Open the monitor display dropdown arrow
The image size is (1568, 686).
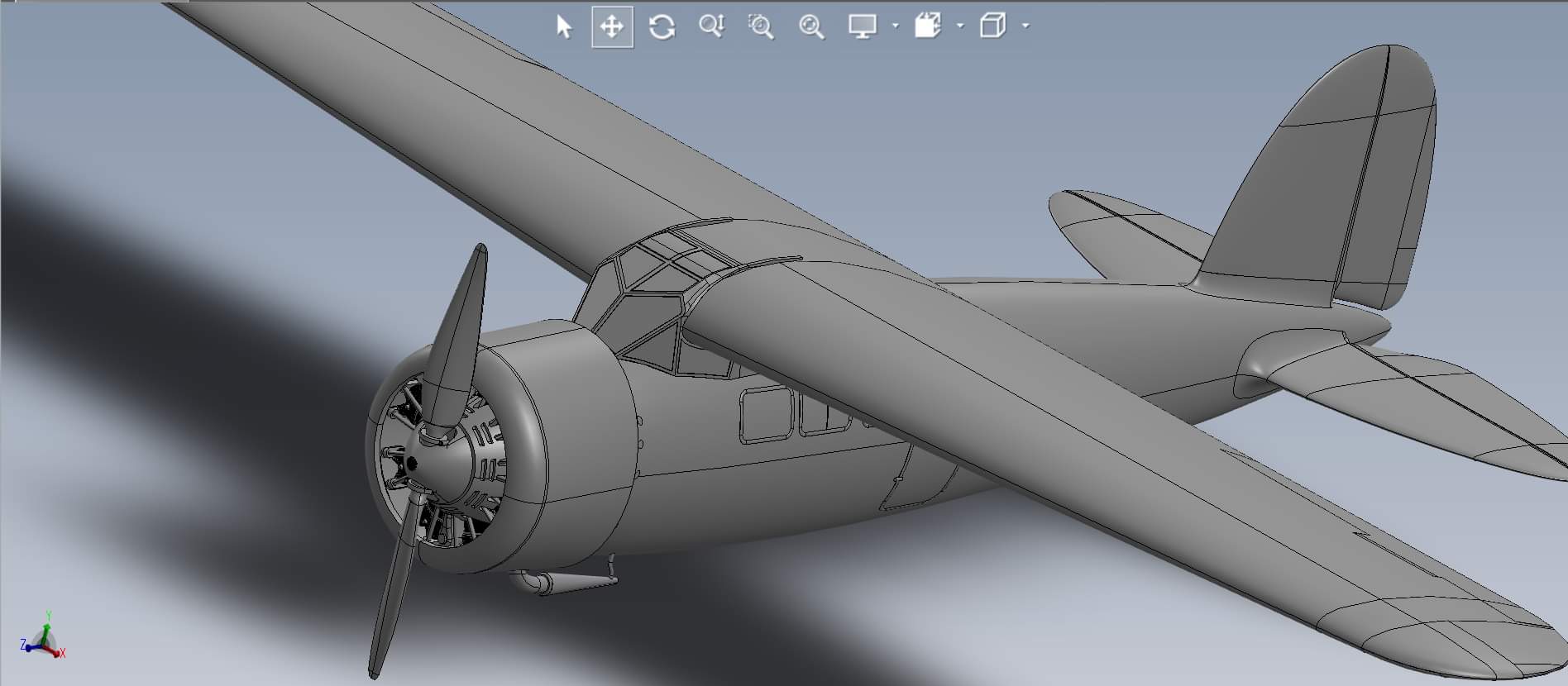(895, 26)
